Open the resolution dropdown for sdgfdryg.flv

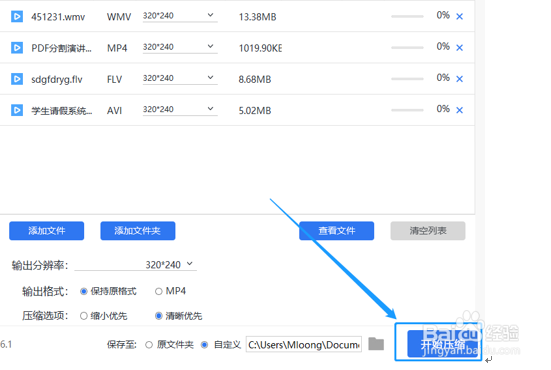tap(180, 78)
